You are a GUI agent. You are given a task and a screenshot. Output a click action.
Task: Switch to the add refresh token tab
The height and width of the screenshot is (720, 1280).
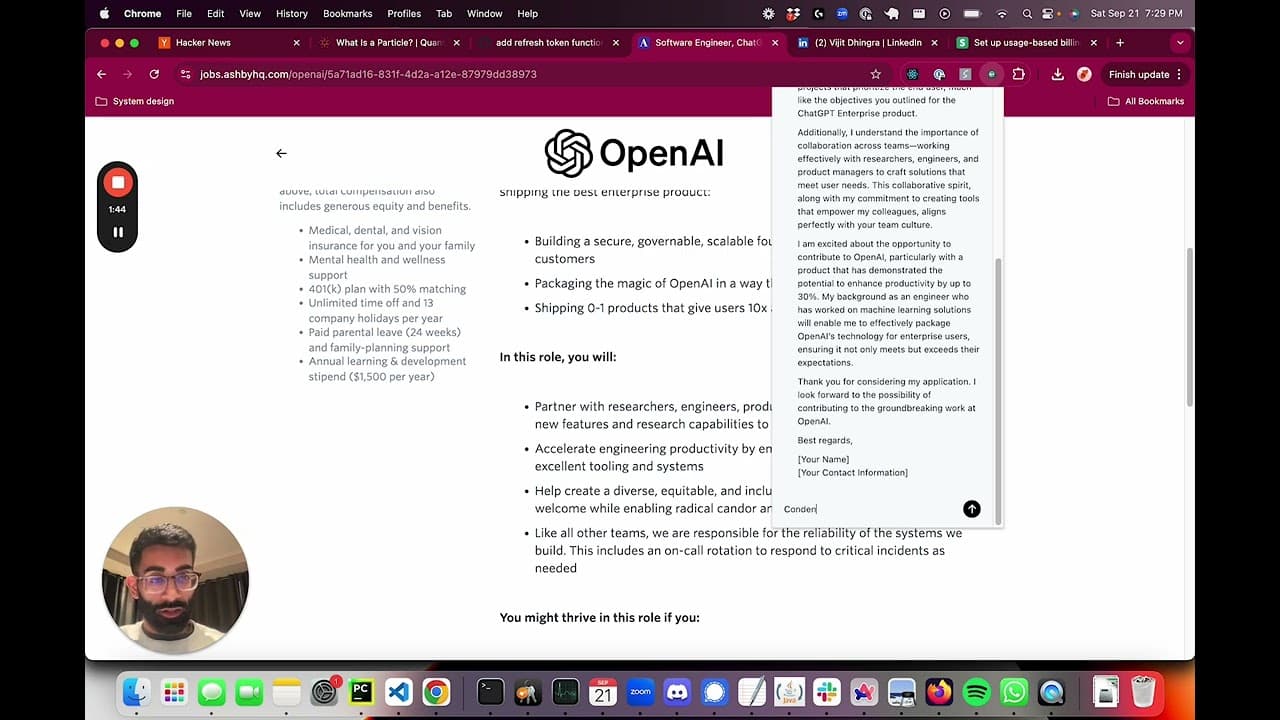(x=549, y=43)
